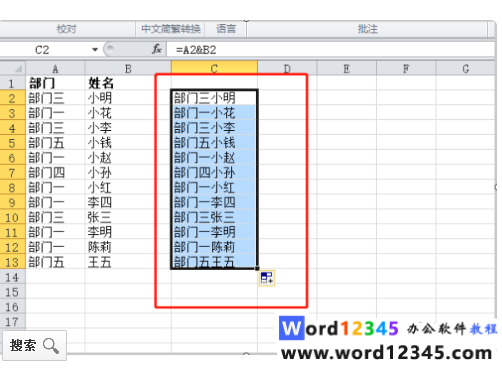
Task: Click 部门四 in column A
Action: point(55,172)
